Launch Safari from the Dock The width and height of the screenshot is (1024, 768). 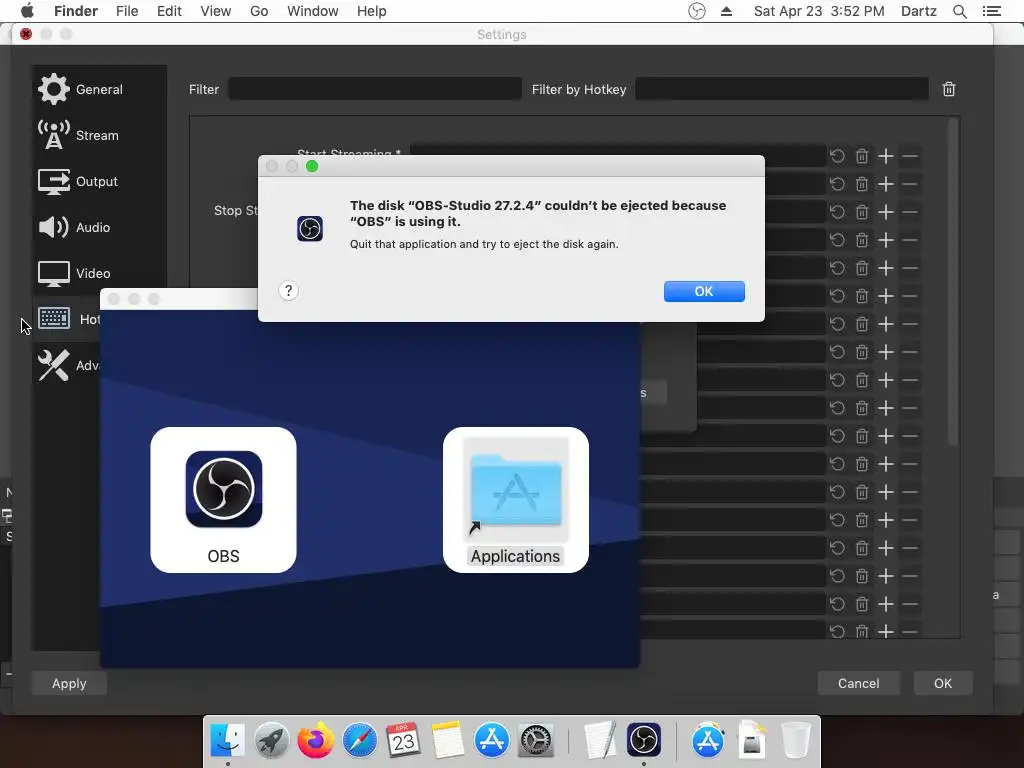click(x=359, y=741)
